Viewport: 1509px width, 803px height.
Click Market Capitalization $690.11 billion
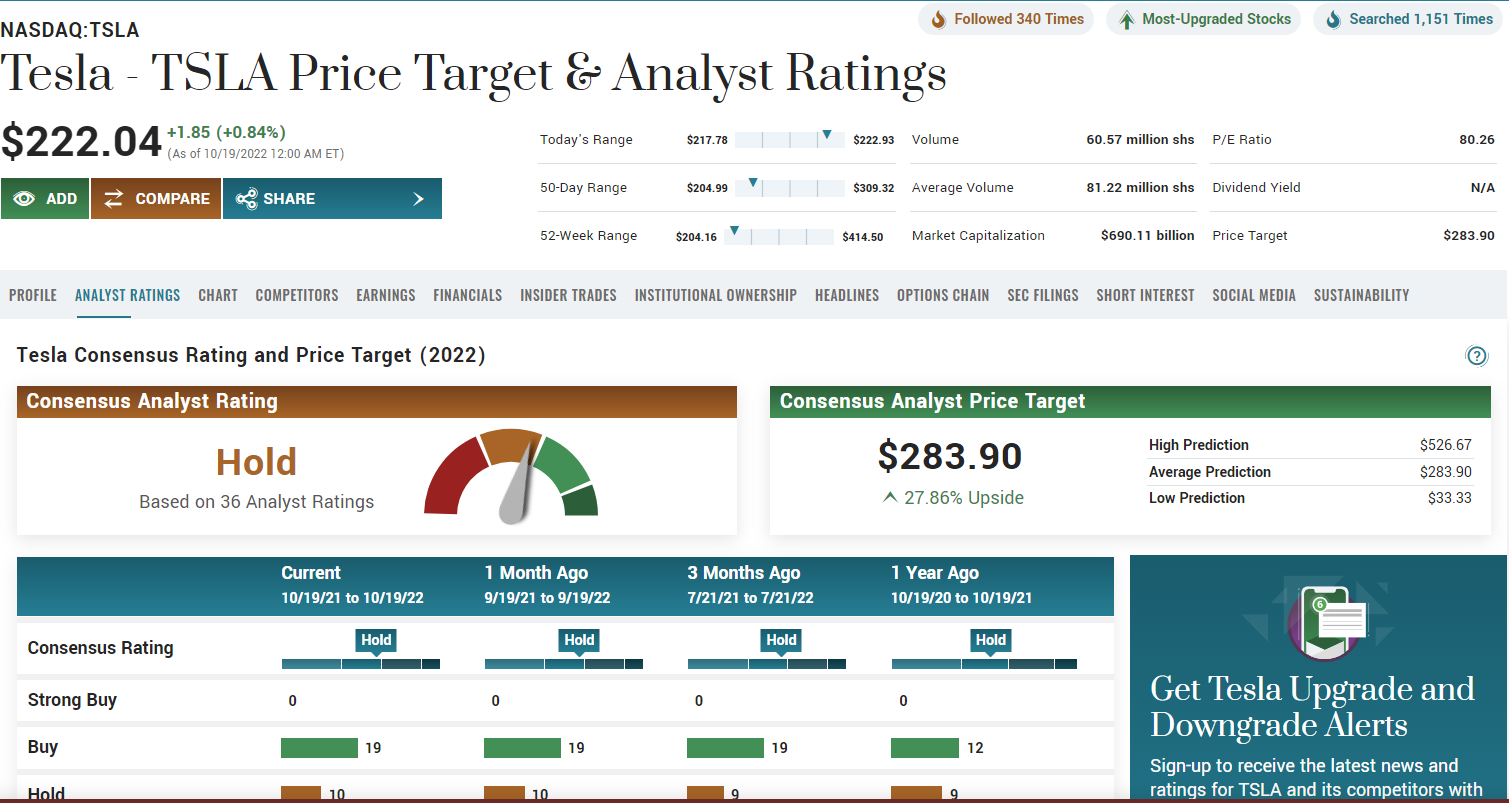tap(1148, 236)
